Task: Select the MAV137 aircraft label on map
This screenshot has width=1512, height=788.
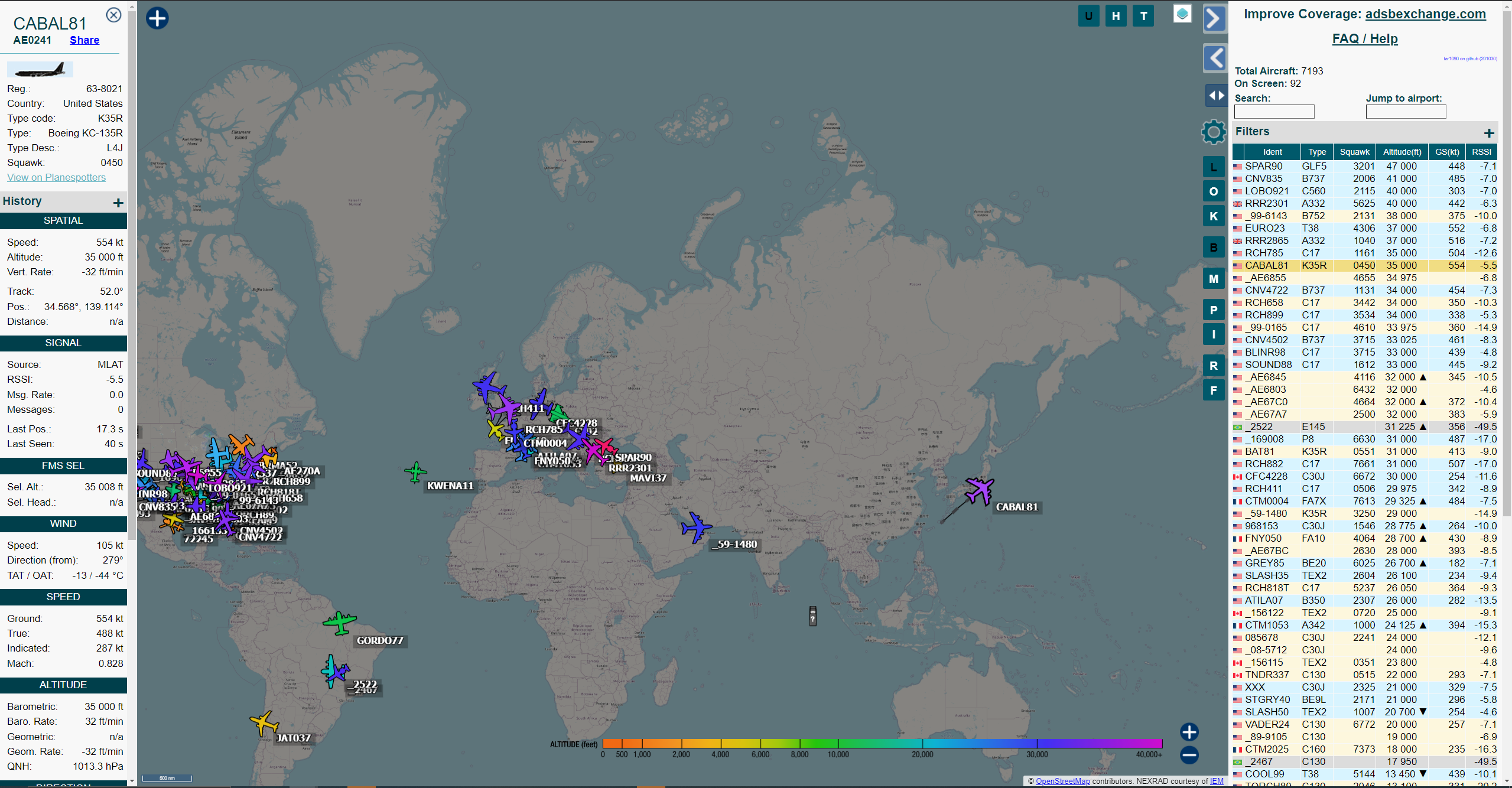Action: 648,478
